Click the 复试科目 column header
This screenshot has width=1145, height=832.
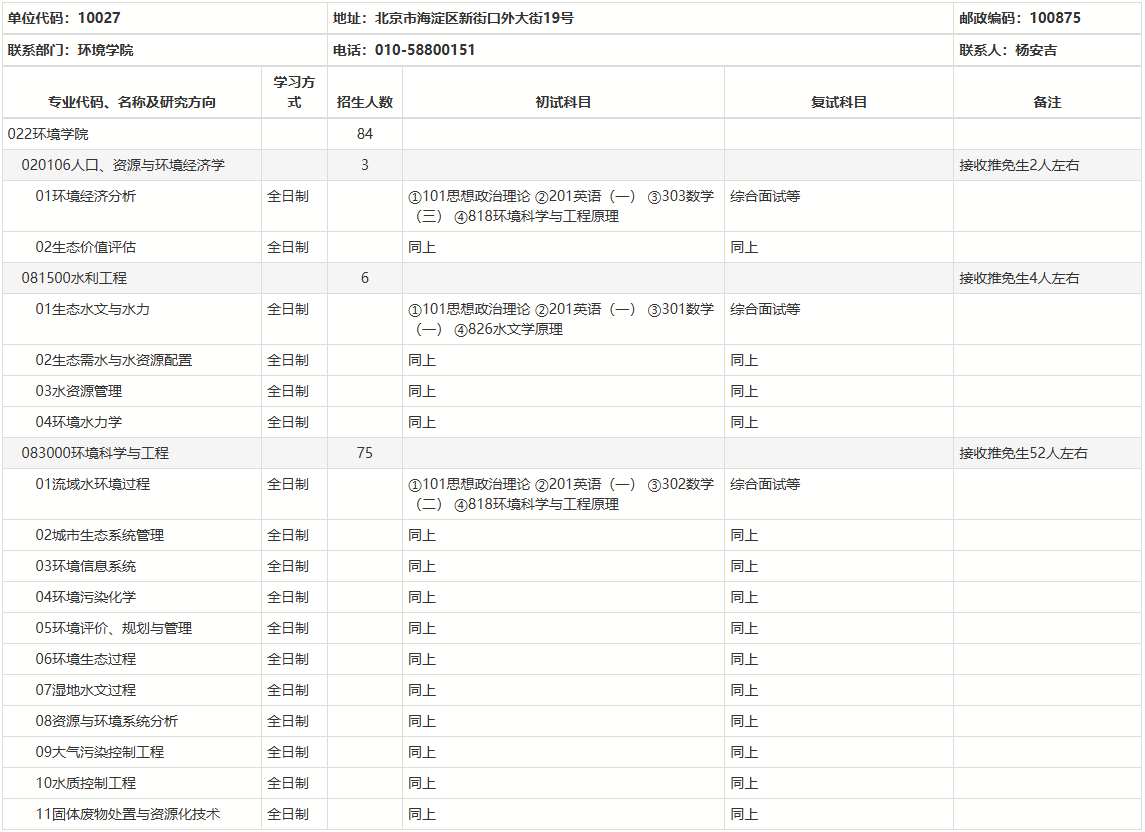click(x=838, y=102)
